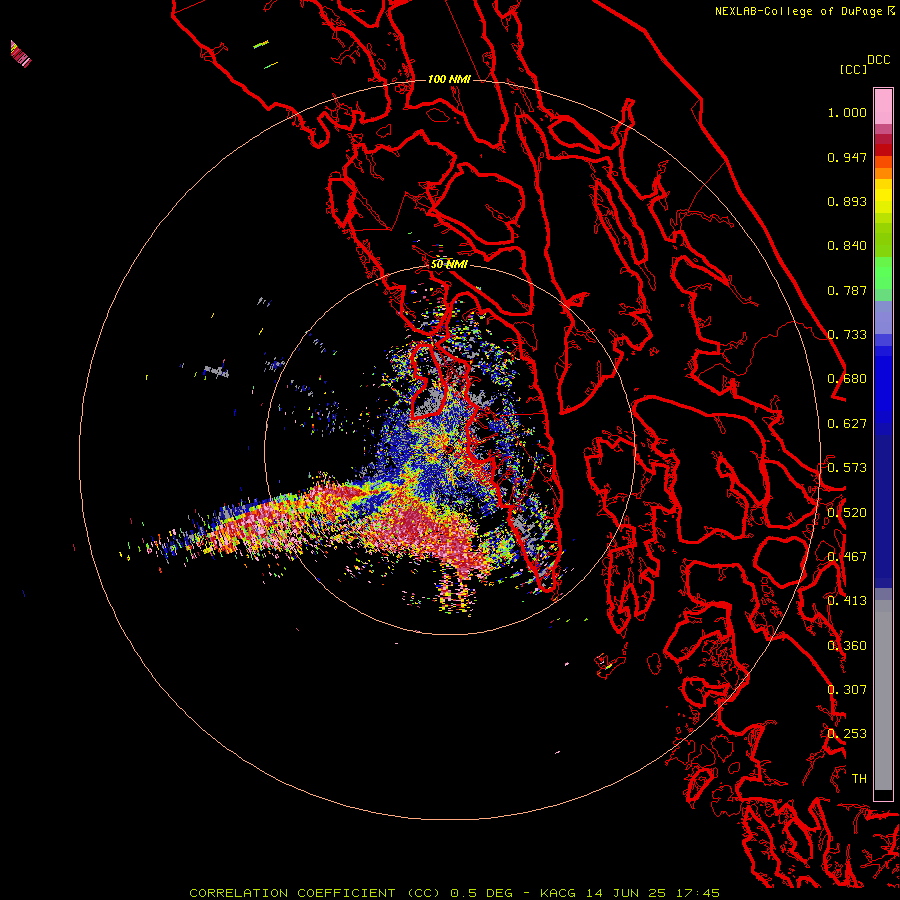Click the 0.840 scale value
Image resolution: width=900 pixels, height=900 pixels.
tap(847, 246)
